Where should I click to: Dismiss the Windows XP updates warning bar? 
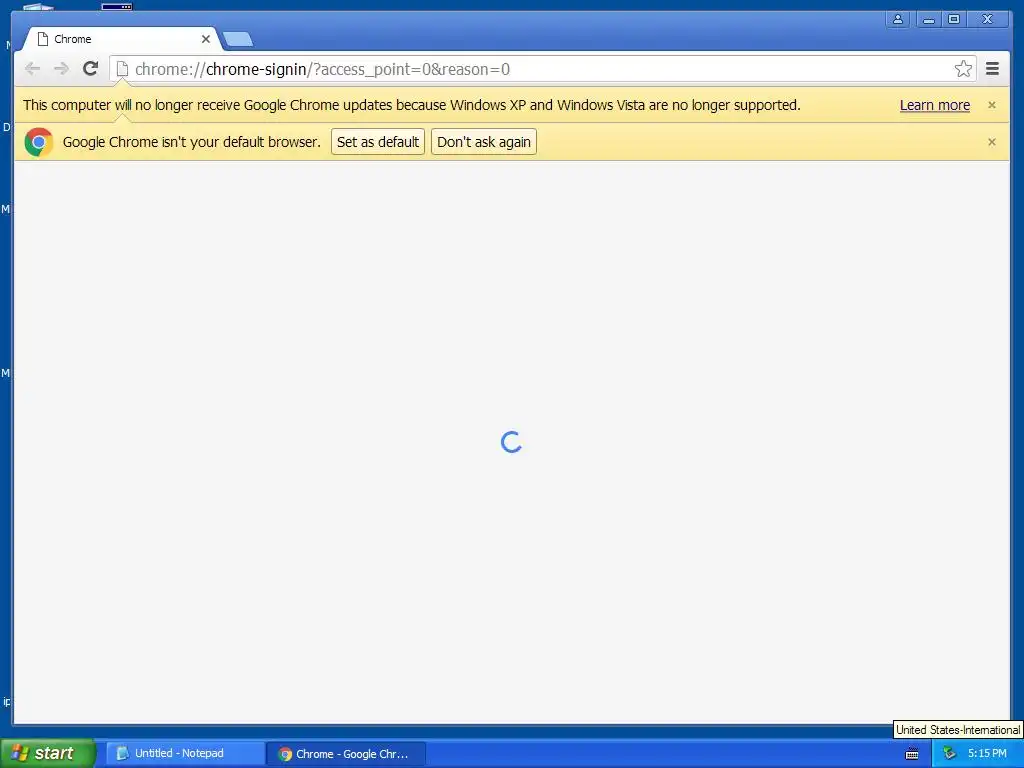click(991, 105)
